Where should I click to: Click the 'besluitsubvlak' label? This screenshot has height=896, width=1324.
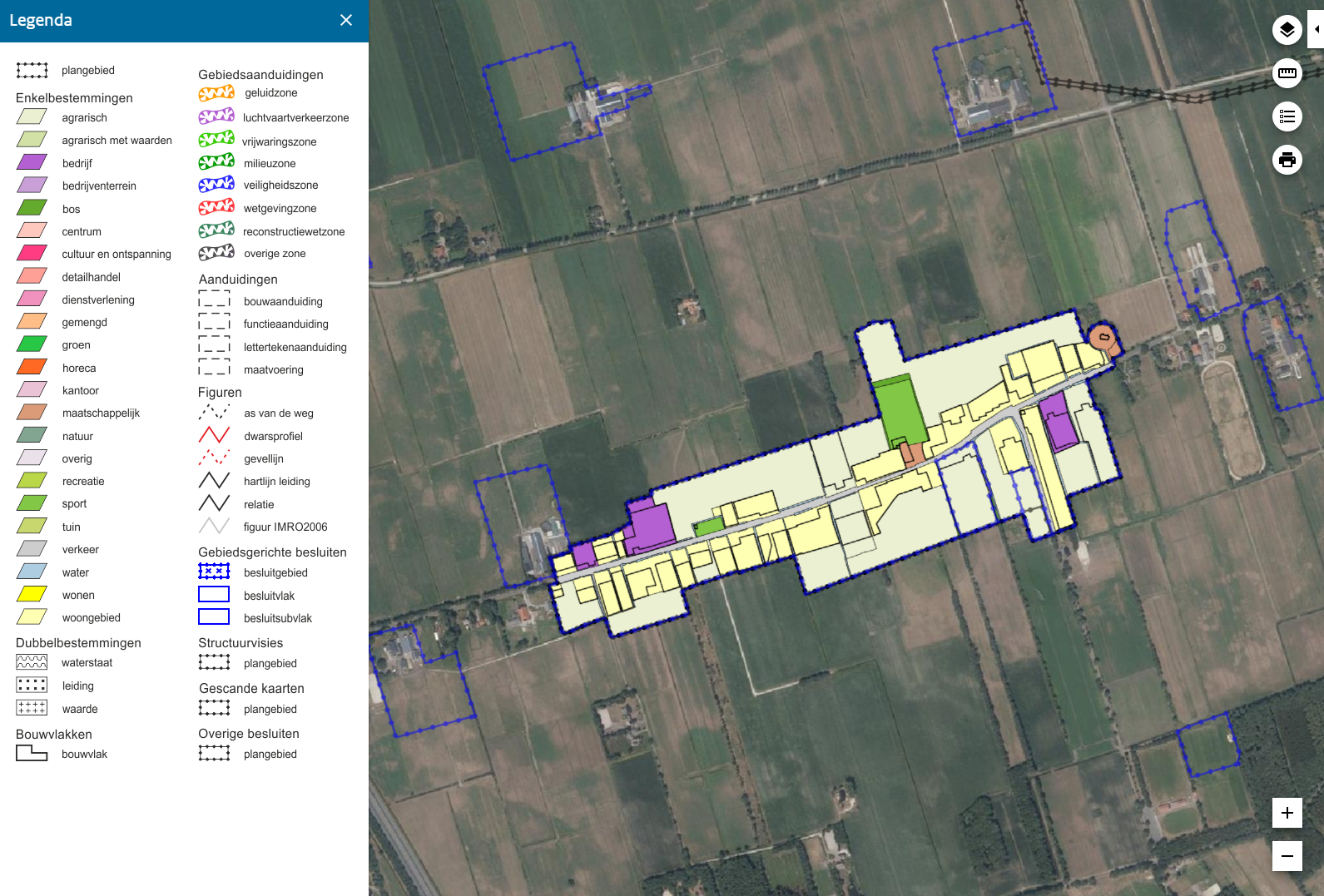(277, 619)
